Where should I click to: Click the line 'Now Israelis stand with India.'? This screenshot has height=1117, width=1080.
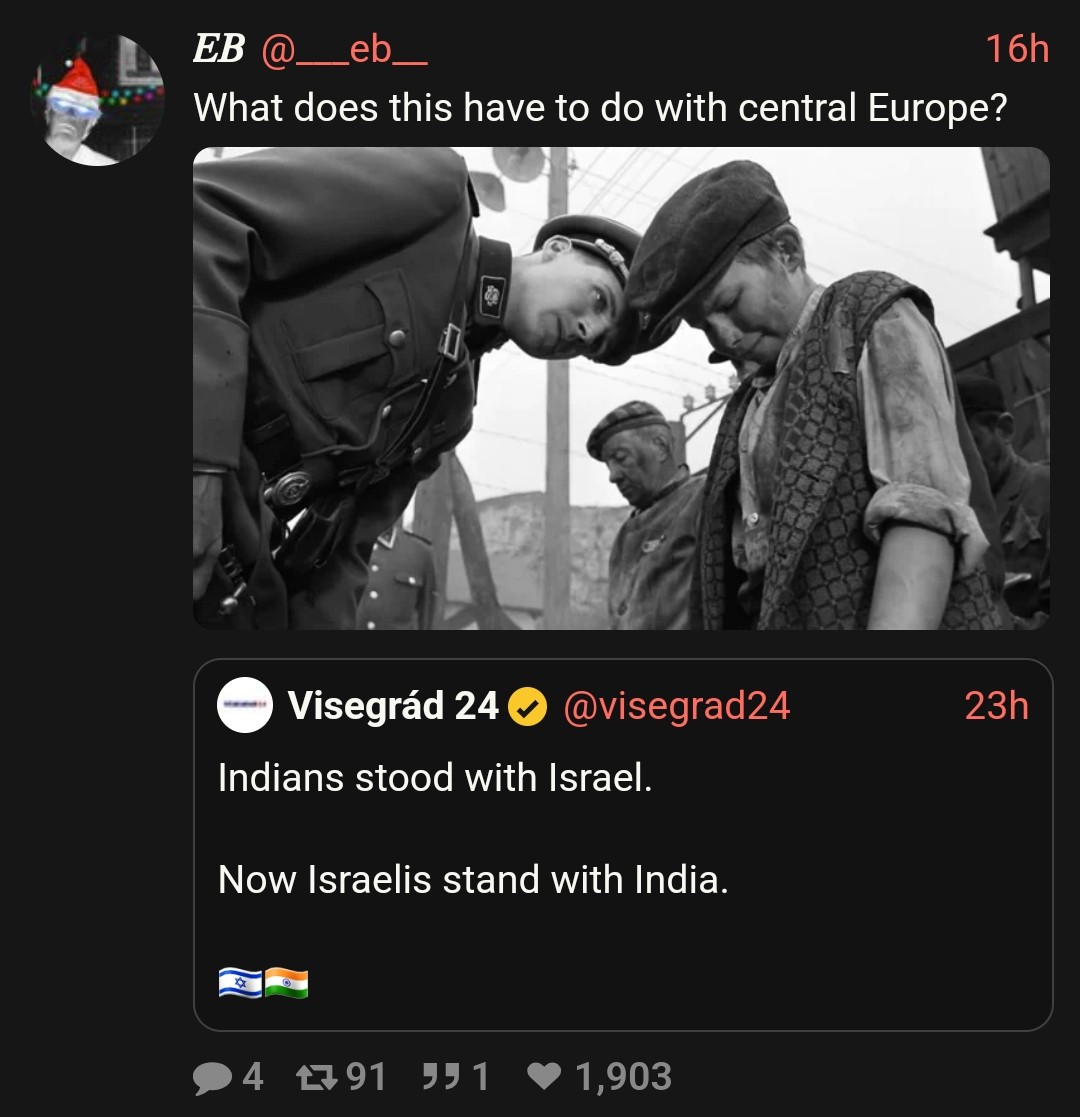pyautogui.click(x=473, y=879)
